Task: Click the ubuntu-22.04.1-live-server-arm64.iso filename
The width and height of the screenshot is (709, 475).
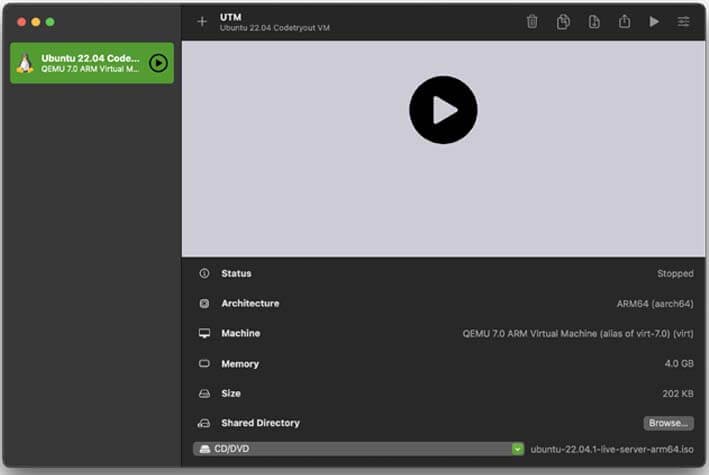Action: 612,449
